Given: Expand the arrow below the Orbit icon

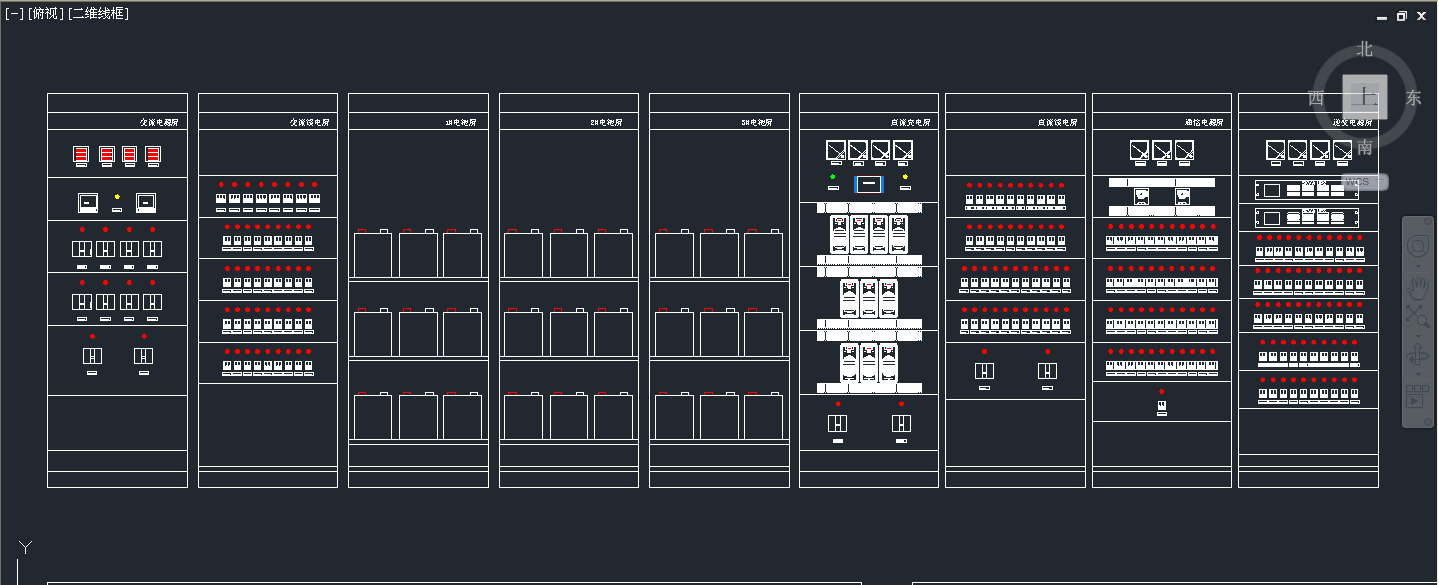Looking at the screenshot, I should pos(1418,375).
